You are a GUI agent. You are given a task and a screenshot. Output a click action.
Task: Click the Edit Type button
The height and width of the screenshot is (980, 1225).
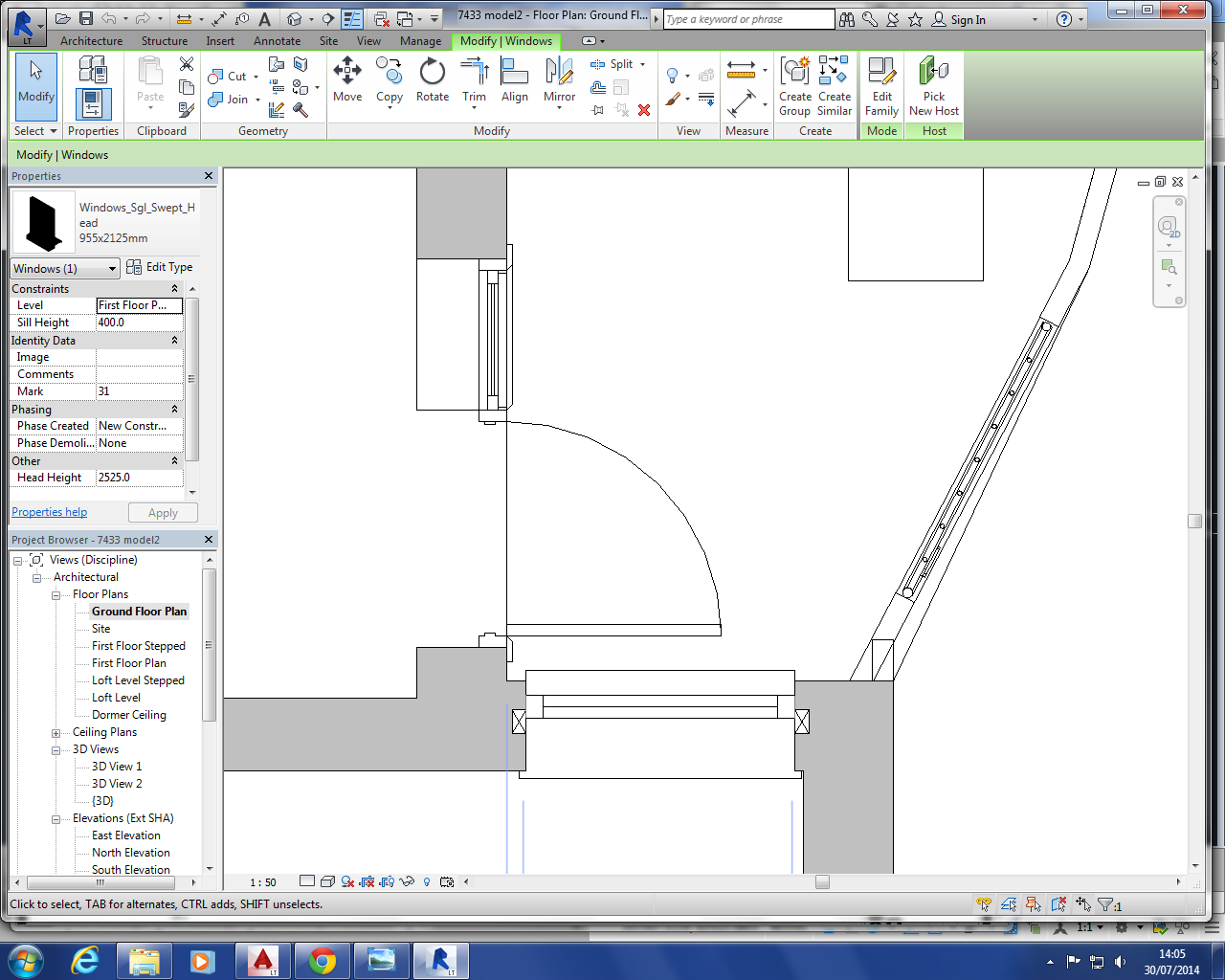point(160,267)
